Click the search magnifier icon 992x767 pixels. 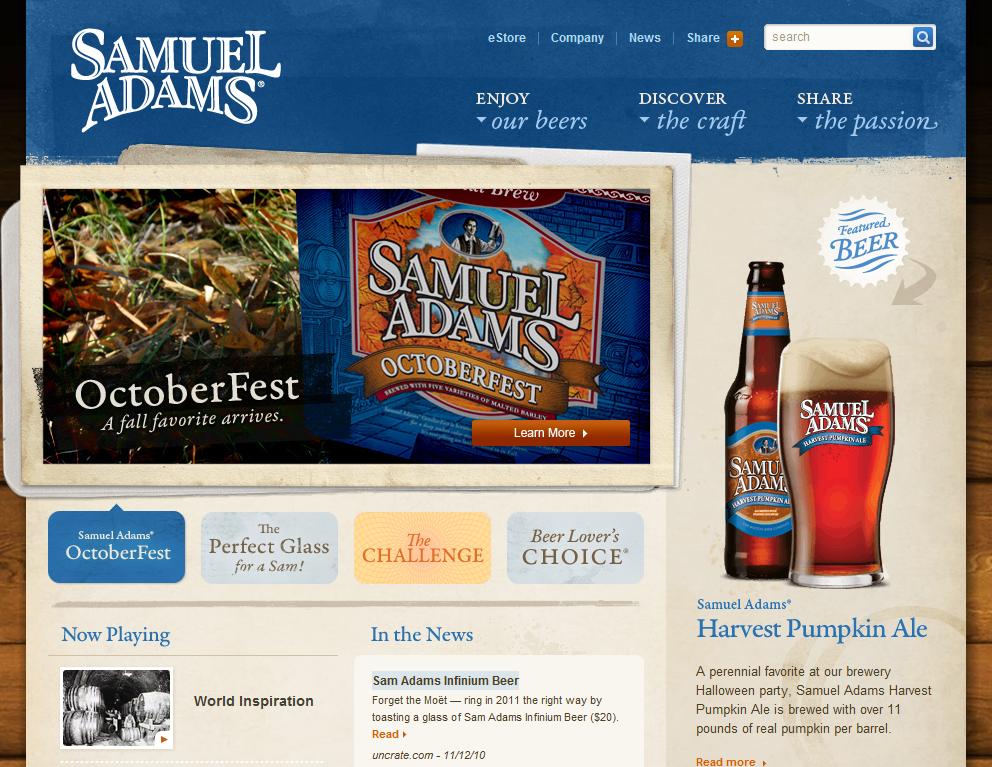pyautogui.click(x=923, y=37)
